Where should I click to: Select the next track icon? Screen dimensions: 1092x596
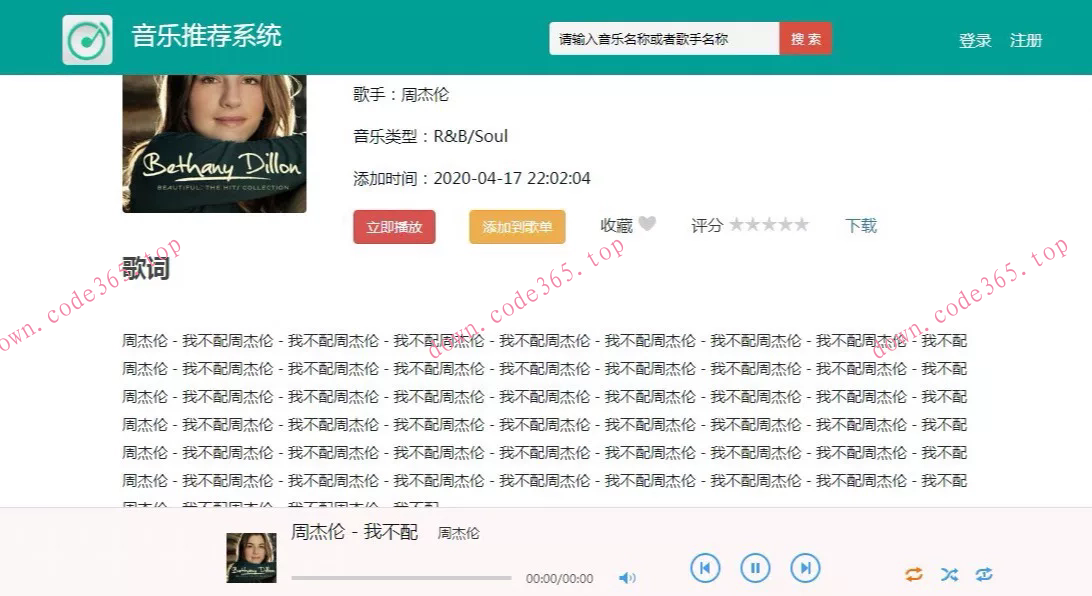tap(805, 567)
